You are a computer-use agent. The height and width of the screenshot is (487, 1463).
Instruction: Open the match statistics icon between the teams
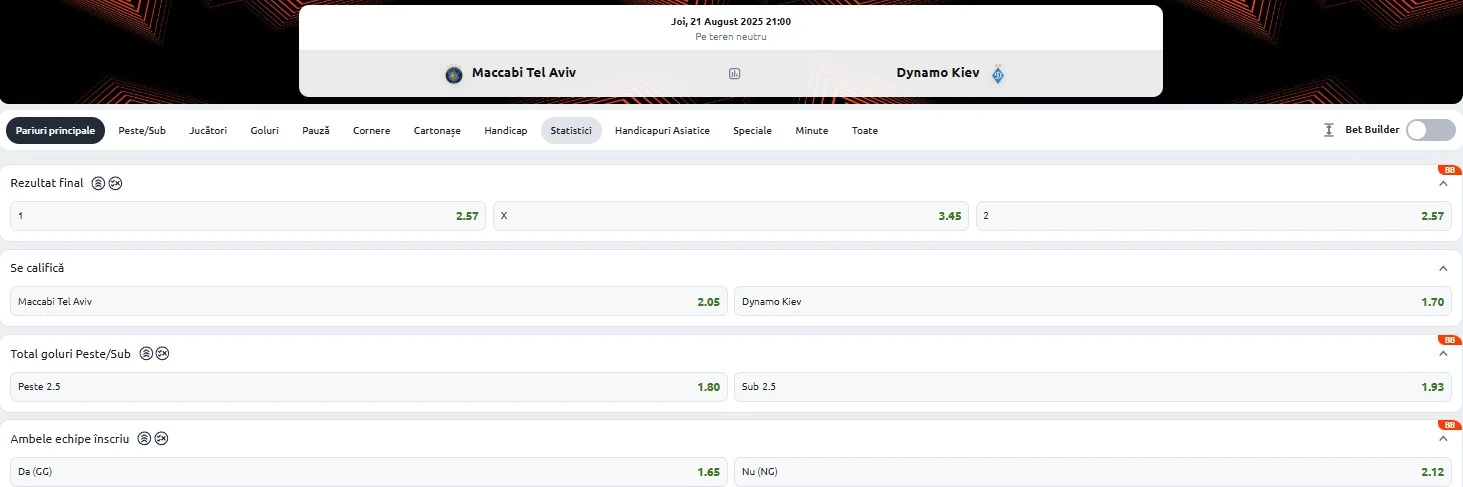pos(735,74)
